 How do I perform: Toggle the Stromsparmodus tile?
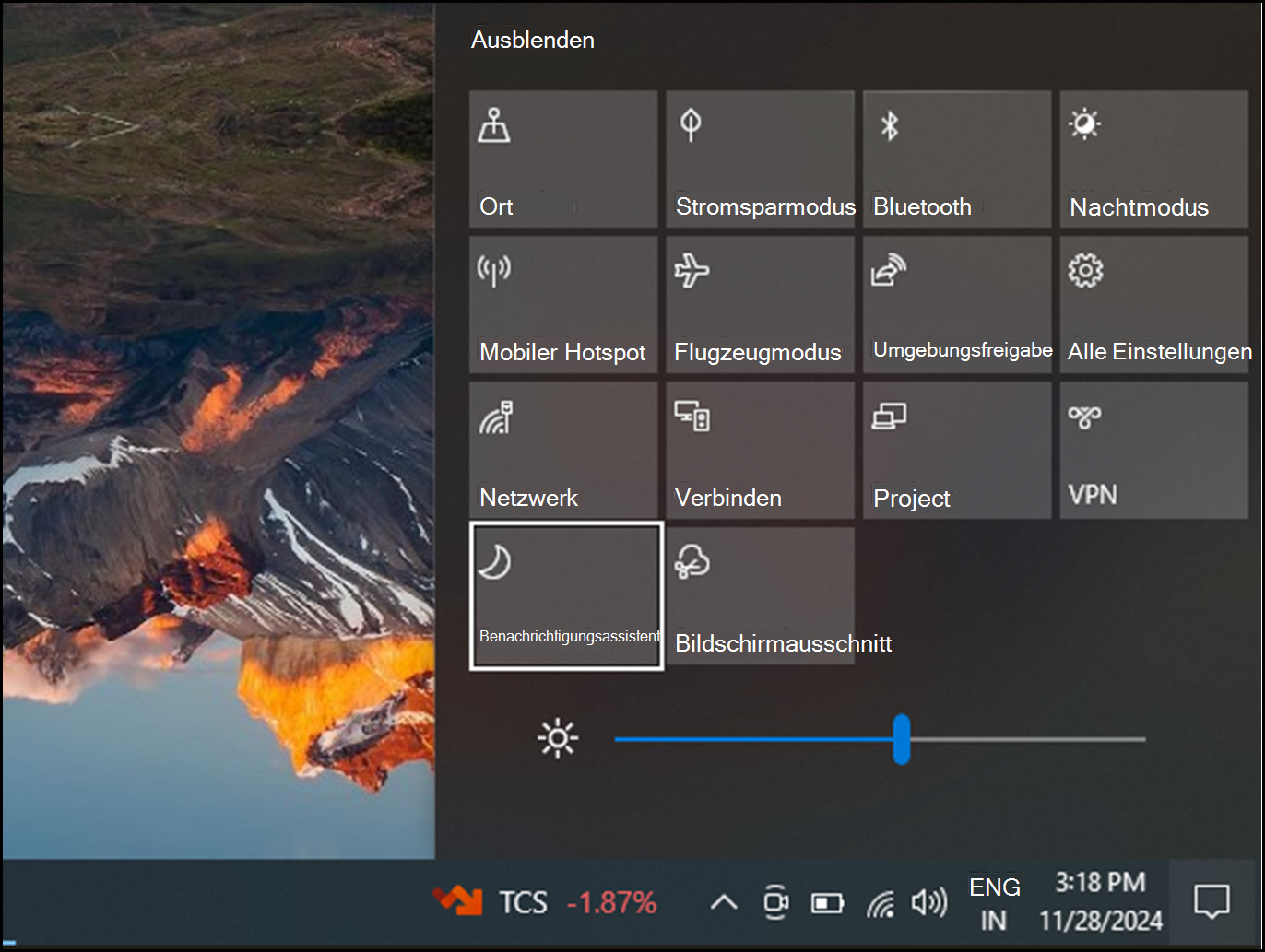761,159
